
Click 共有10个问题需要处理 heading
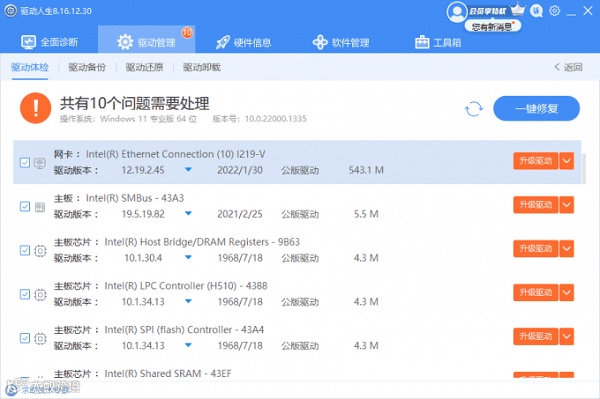click(135, 103)
